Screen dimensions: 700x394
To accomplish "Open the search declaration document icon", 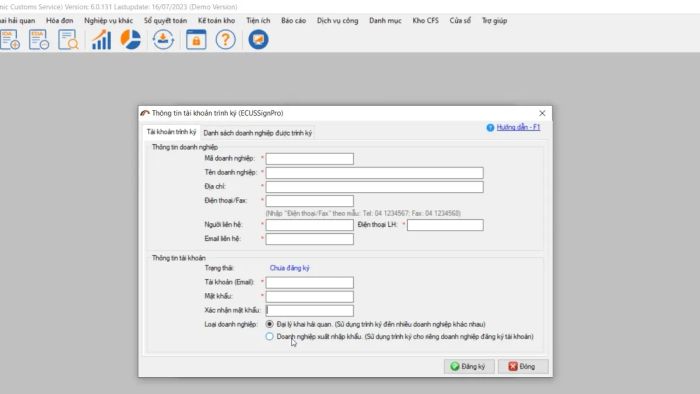I will tap(68, 40).
